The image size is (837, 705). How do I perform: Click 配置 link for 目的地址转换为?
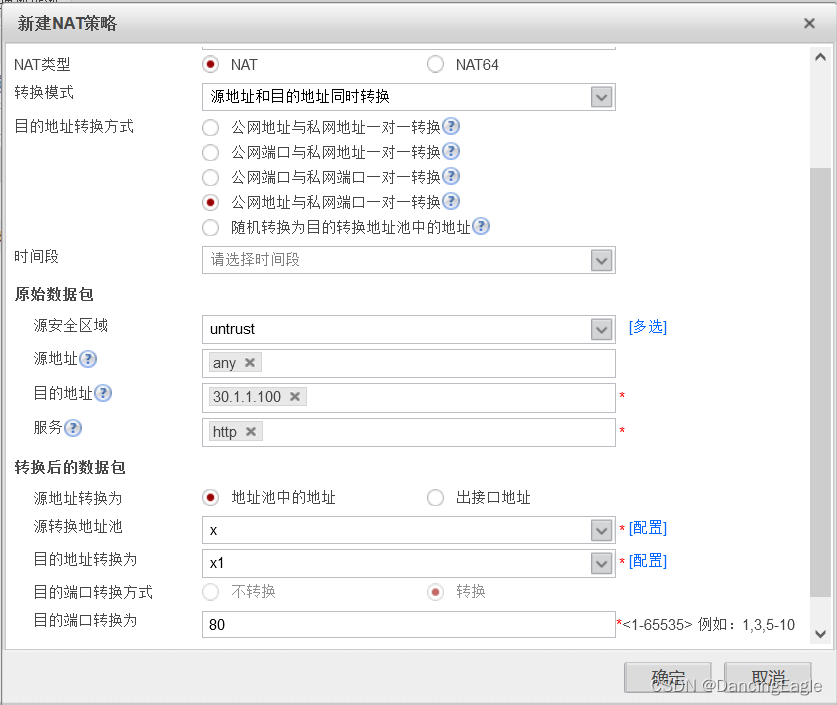[x=648, y=561]
